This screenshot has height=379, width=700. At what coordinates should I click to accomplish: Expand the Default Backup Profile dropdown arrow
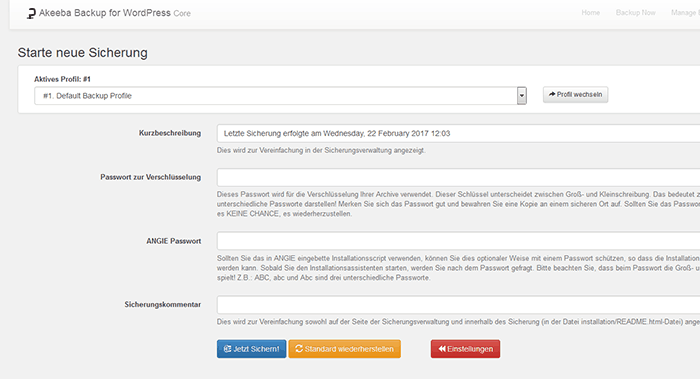click(521, 96)
